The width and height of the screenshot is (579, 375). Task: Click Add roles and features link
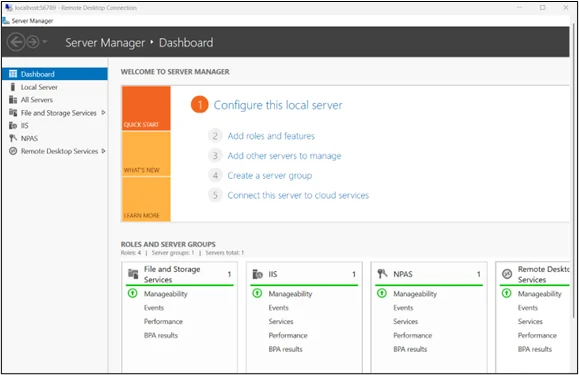pyautogui.click(x=271, y=136)
